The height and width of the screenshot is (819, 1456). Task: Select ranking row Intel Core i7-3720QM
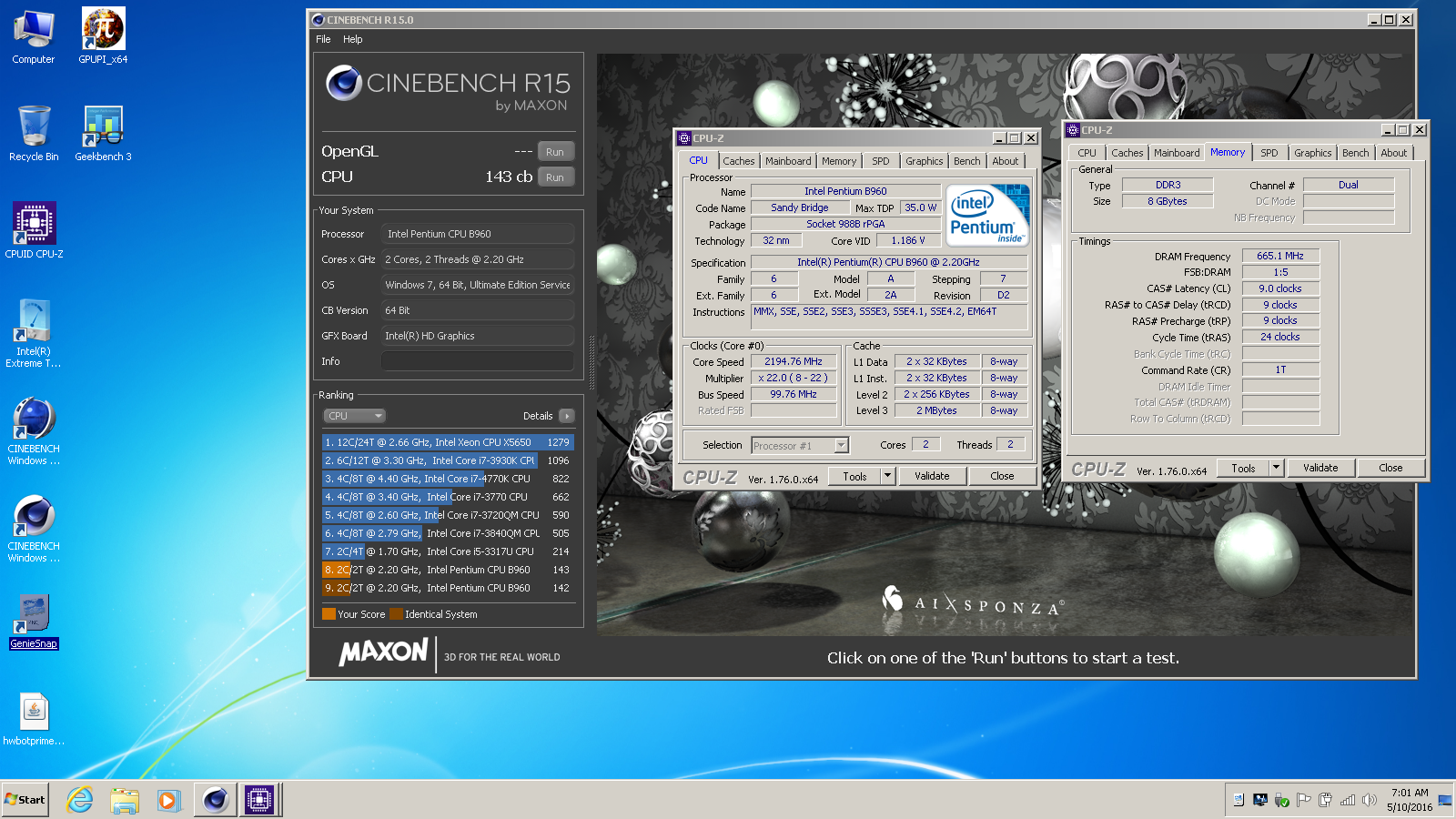(448, 515)
